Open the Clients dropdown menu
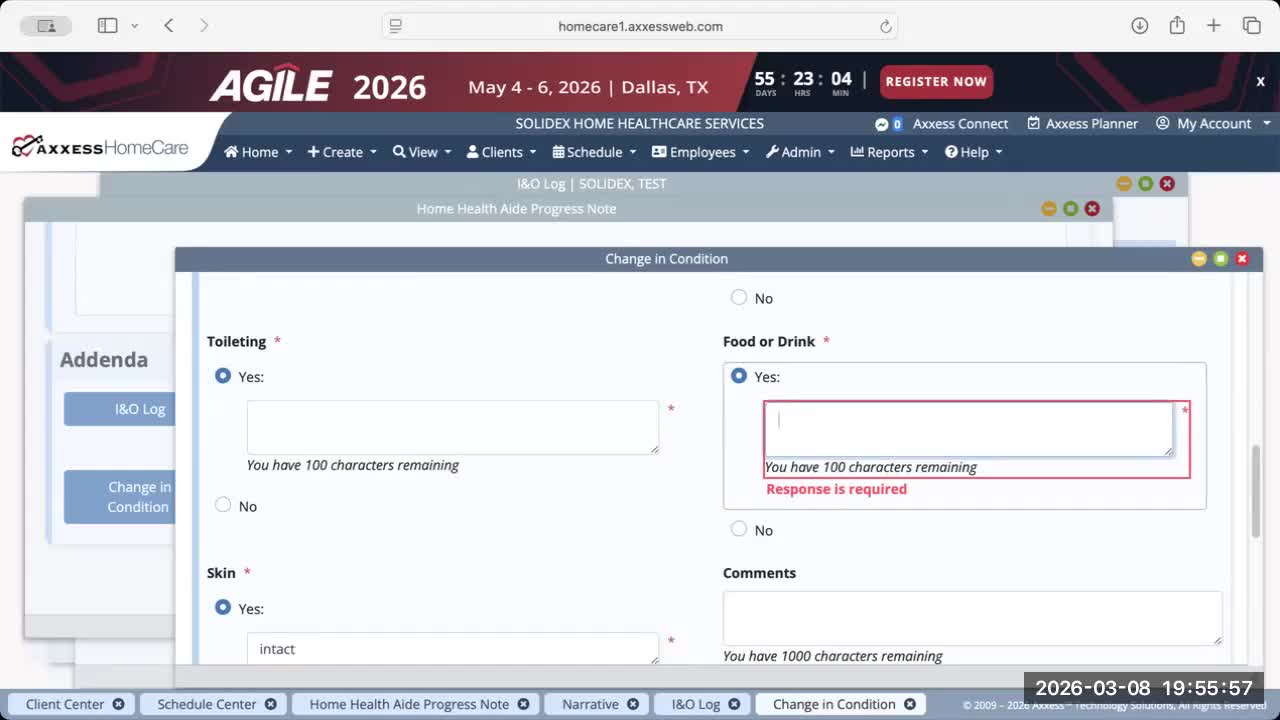Screen dimensions: 1280x720 pyautogui.click(x=501, y=152)
